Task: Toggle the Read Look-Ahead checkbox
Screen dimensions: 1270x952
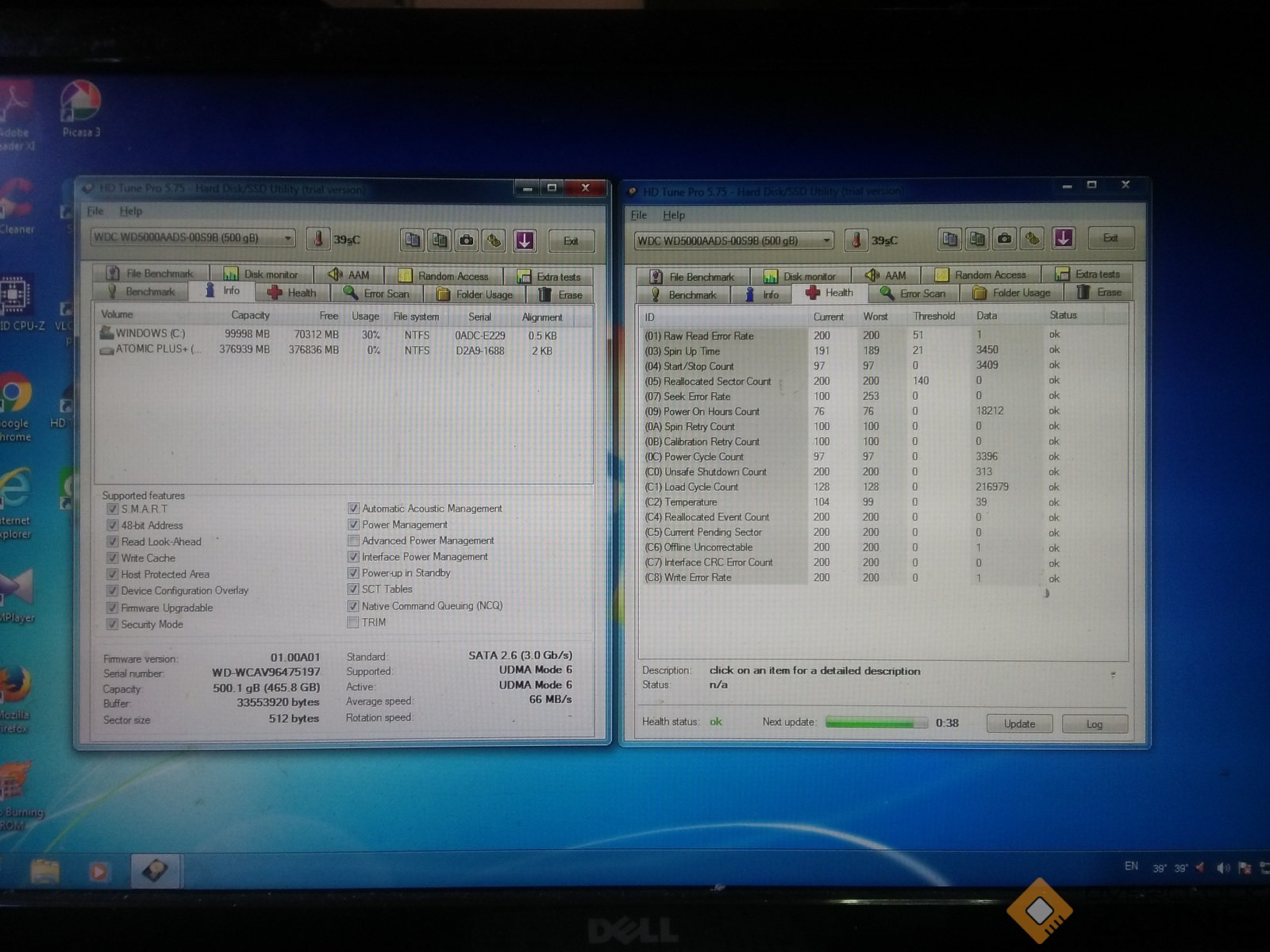Action: [112, 541]
